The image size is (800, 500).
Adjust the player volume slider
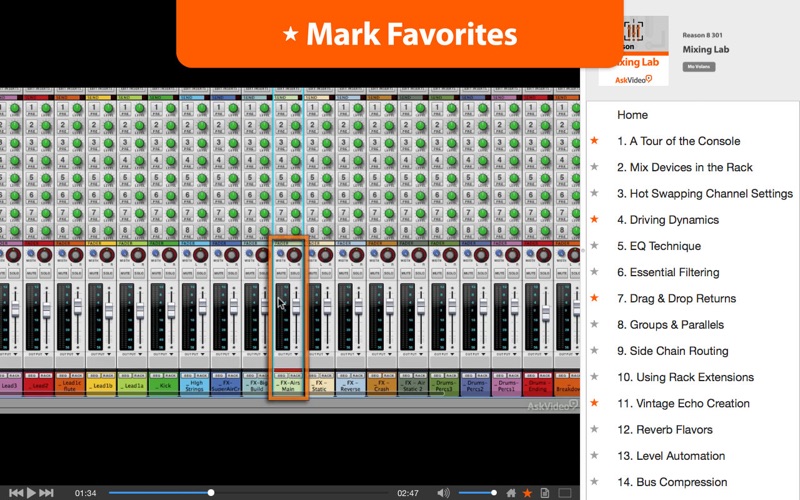coord(478,493)
